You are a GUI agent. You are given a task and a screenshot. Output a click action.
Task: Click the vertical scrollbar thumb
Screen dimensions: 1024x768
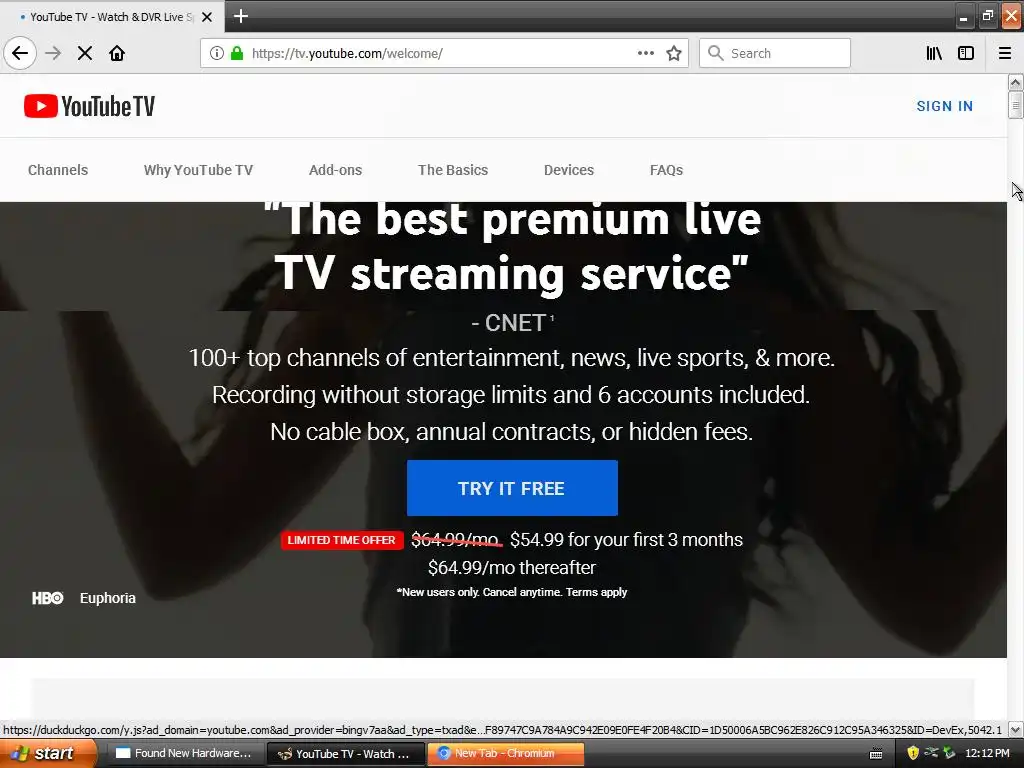click(x=1015, y=105)
